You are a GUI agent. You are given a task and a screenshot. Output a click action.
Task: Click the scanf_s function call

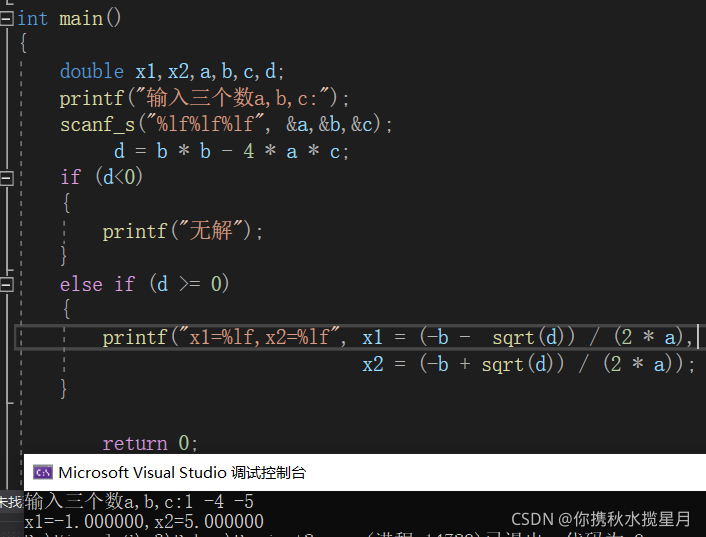(x=97, y=125)
